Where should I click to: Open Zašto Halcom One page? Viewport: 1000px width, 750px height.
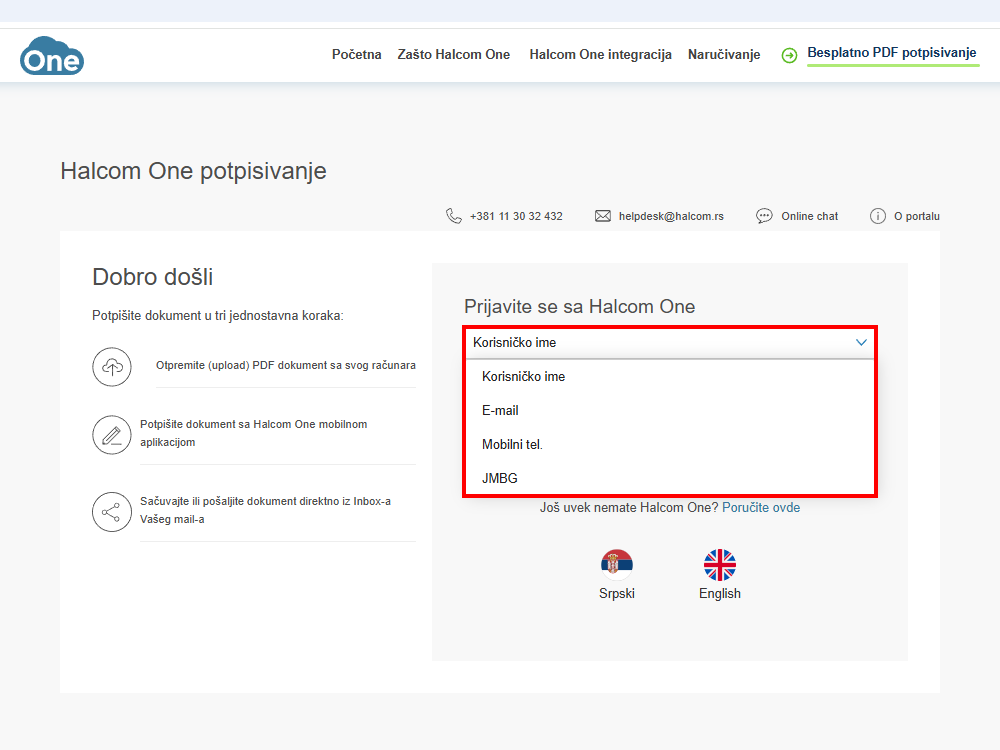[x=453, y=55]
